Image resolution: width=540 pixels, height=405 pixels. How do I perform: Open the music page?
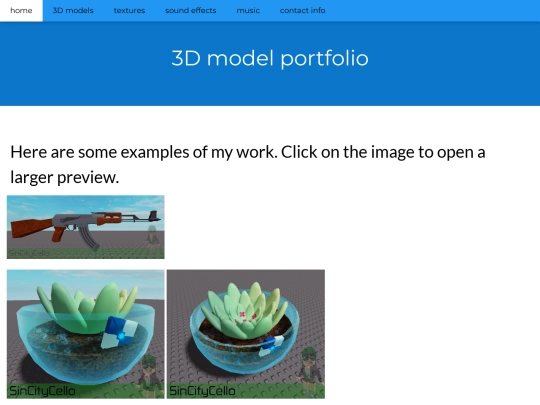(248, 10)
